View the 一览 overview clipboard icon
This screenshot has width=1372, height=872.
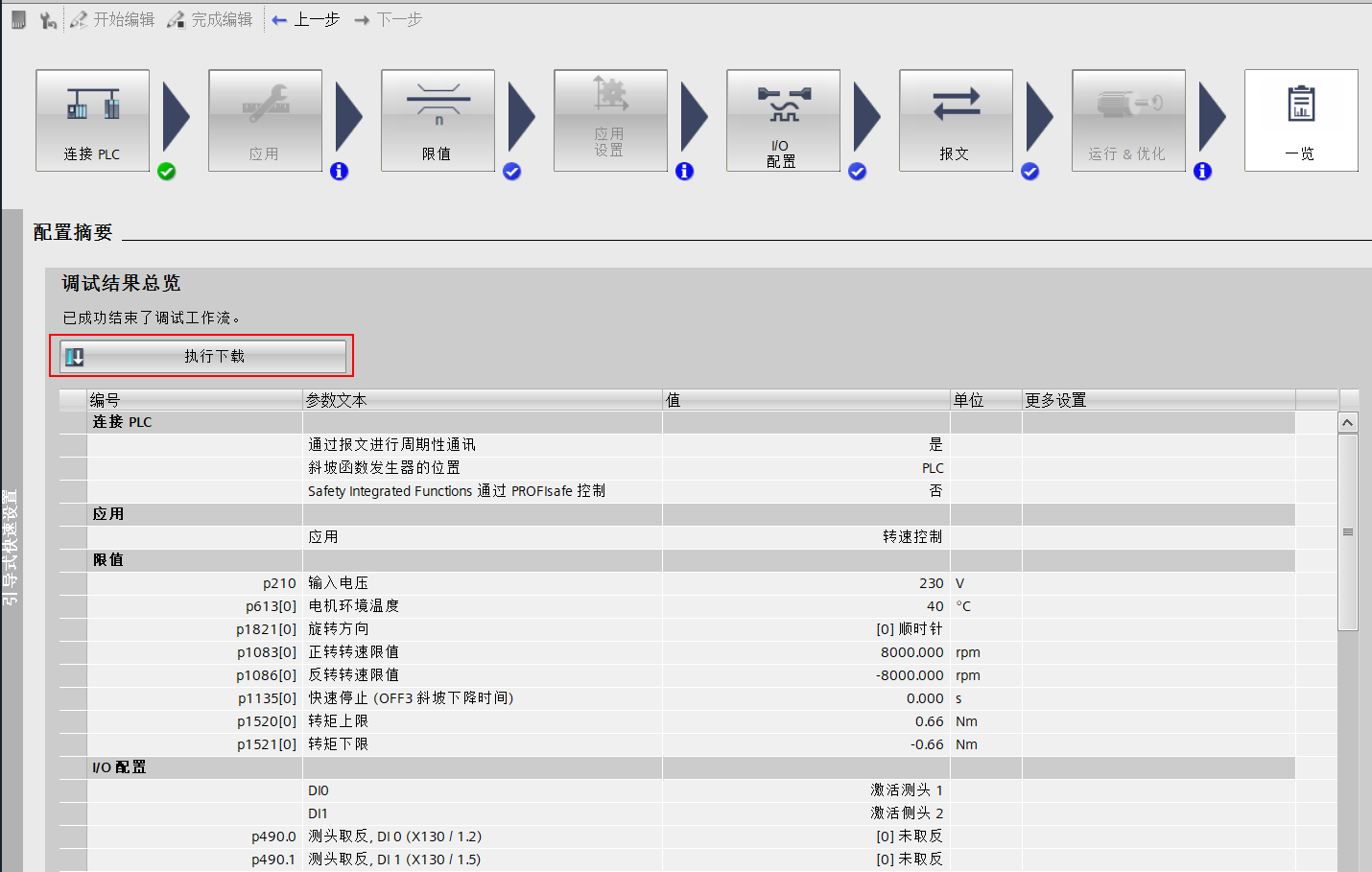[x=1301, y=120]
